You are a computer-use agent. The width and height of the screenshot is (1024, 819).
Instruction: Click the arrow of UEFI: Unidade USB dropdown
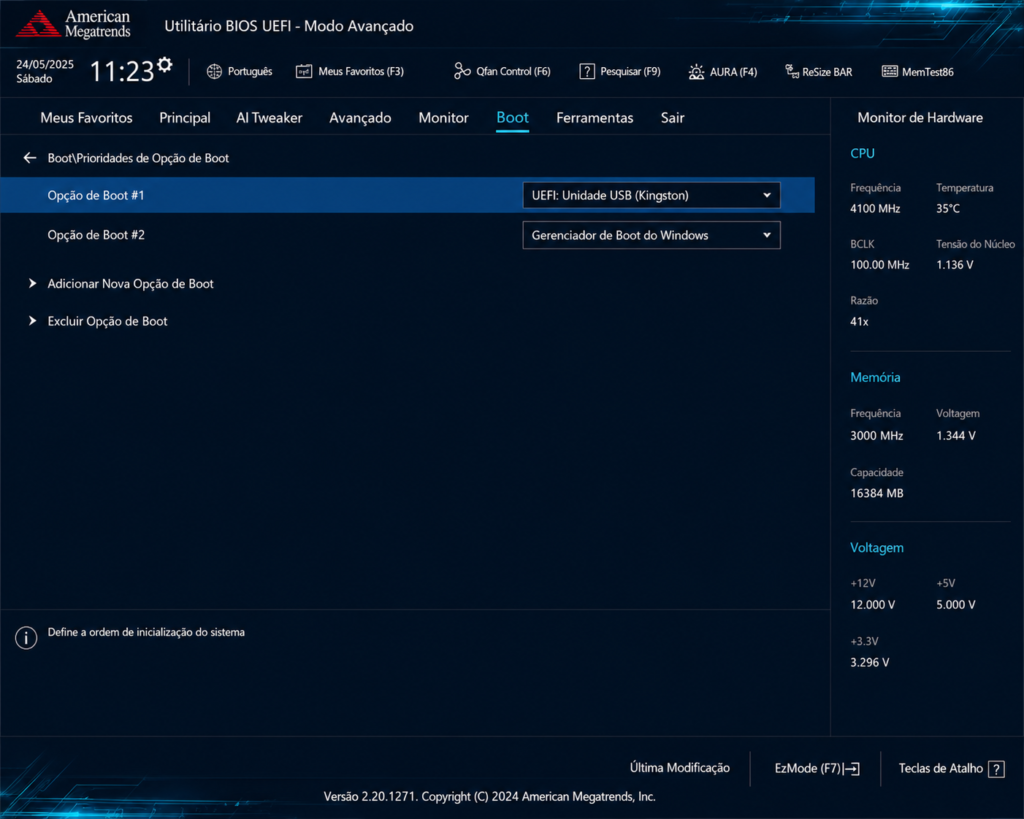point(767,195)
